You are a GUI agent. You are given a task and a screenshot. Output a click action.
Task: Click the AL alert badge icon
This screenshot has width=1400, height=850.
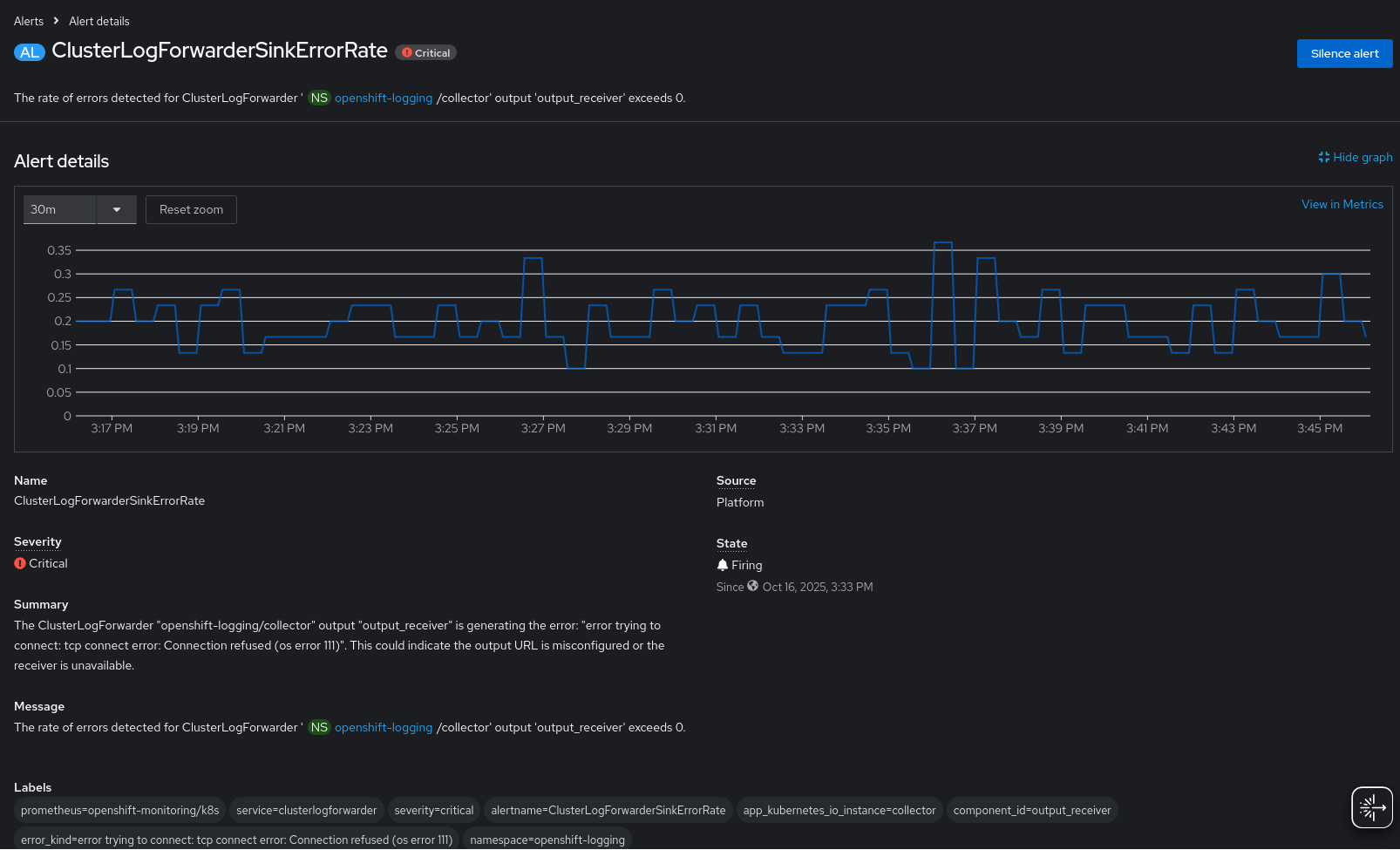pyautogui.click(x=30, y=52)
